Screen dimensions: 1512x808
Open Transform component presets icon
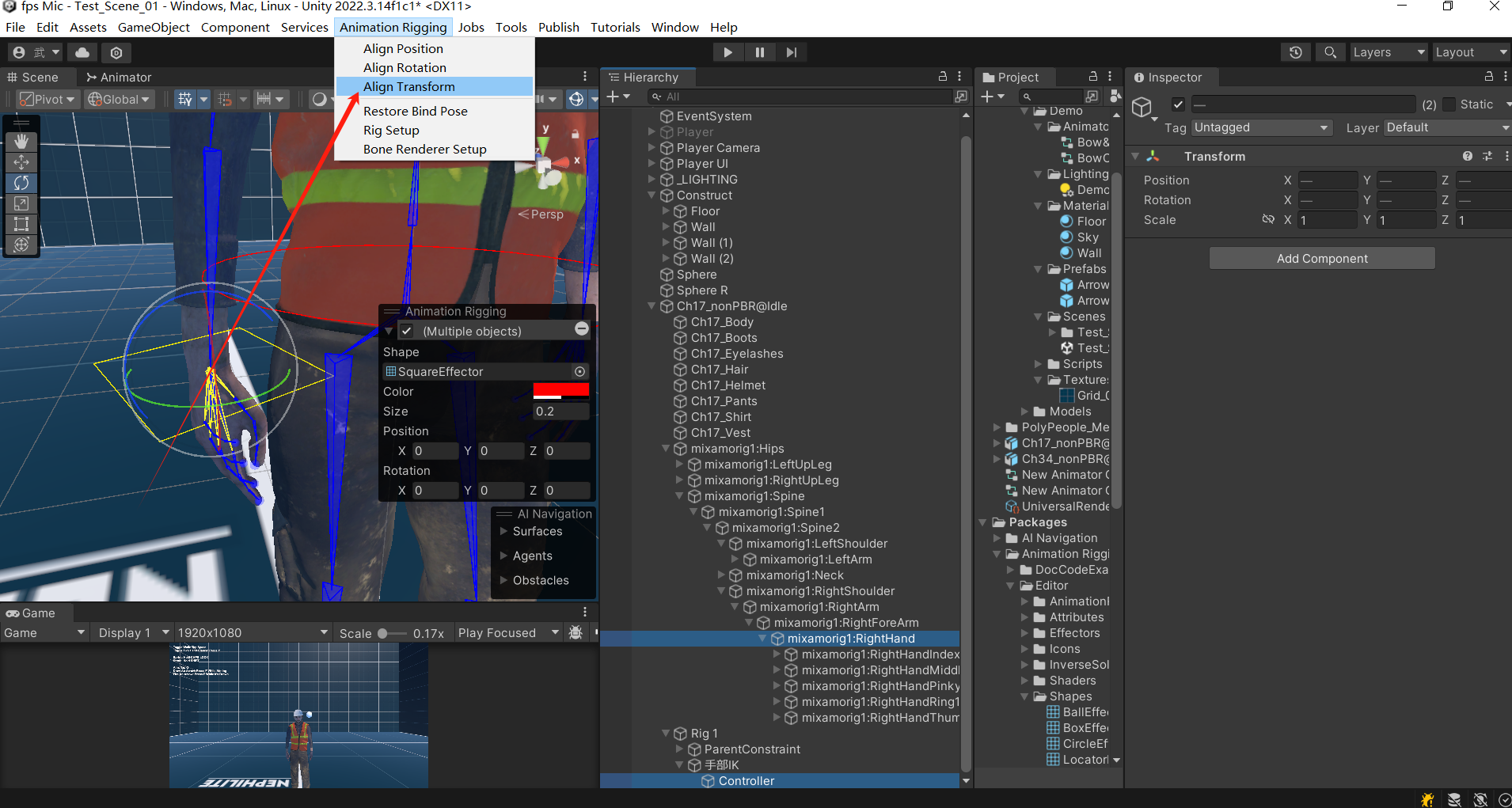tap(1487, 157)
